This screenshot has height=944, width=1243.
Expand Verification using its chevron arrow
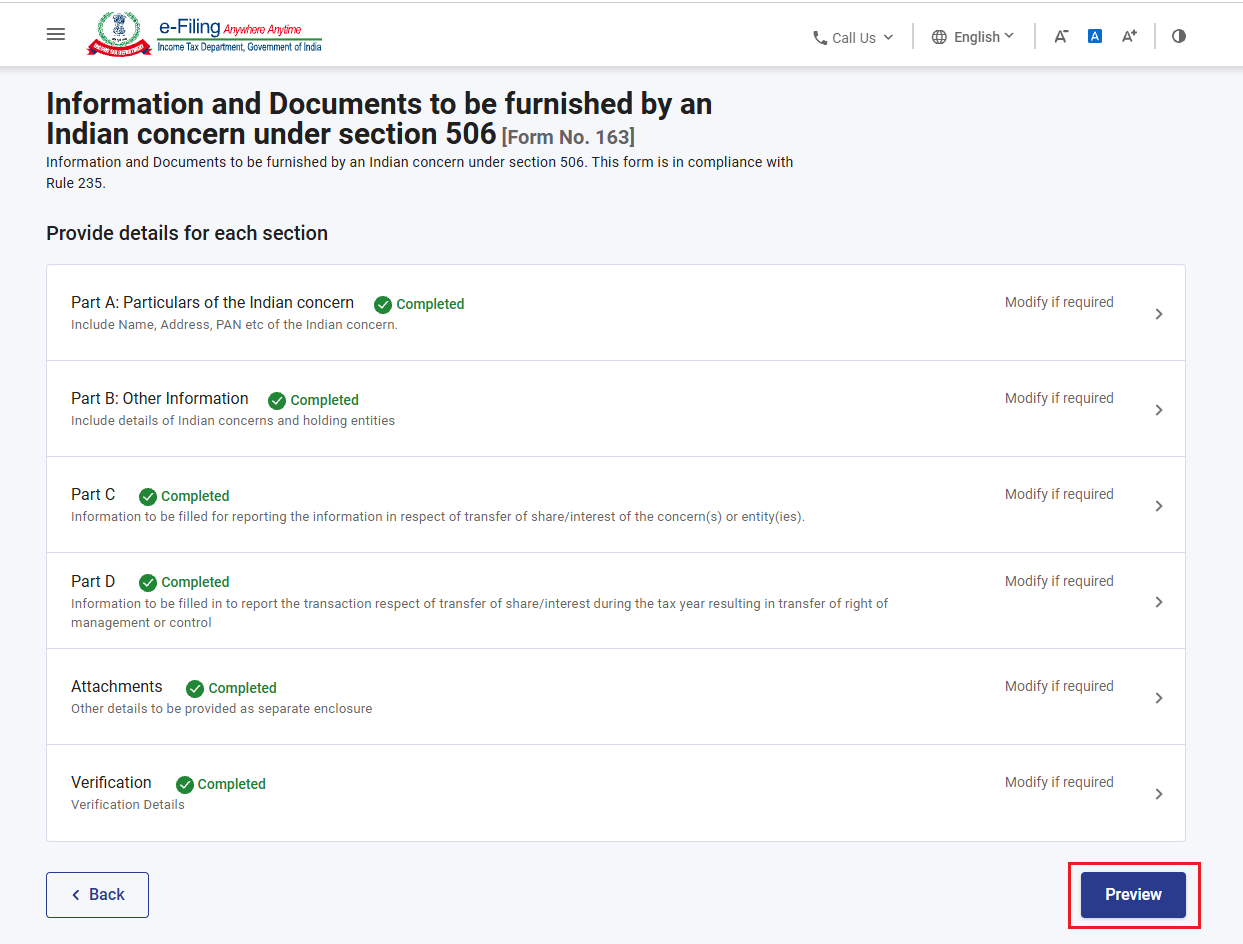(x=1159, y=794)
